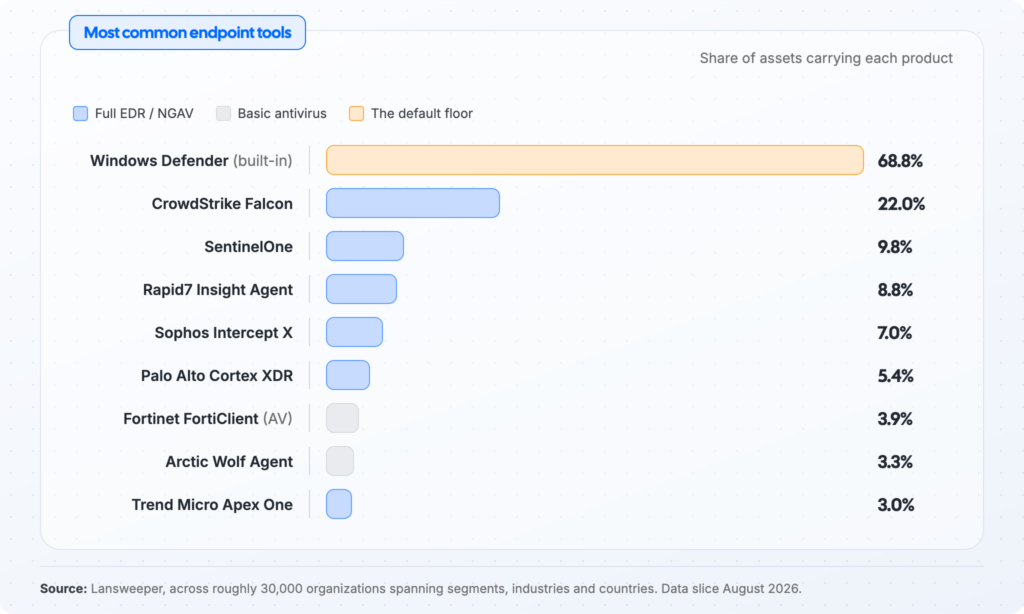Image resolution: width=1024 pixels, height=614 pixels.
Task: Click the 8.8% value
Action: pyautogui.click(x=895, y=290)
